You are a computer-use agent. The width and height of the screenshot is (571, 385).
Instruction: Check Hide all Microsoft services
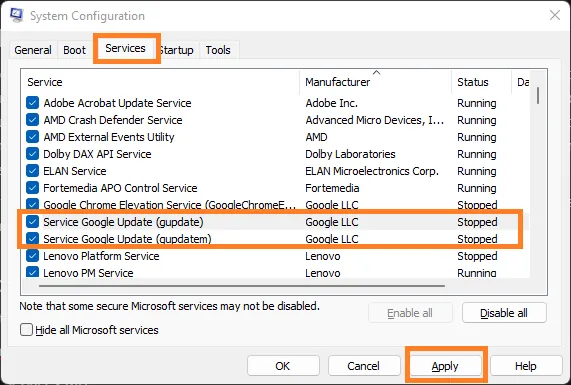(26, 330)
